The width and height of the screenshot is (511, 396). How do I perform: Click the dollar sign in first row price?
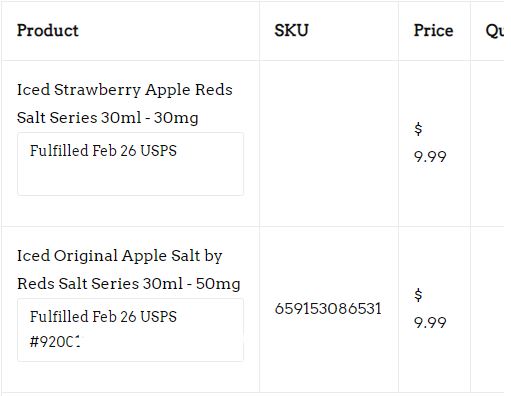point(418,129)
